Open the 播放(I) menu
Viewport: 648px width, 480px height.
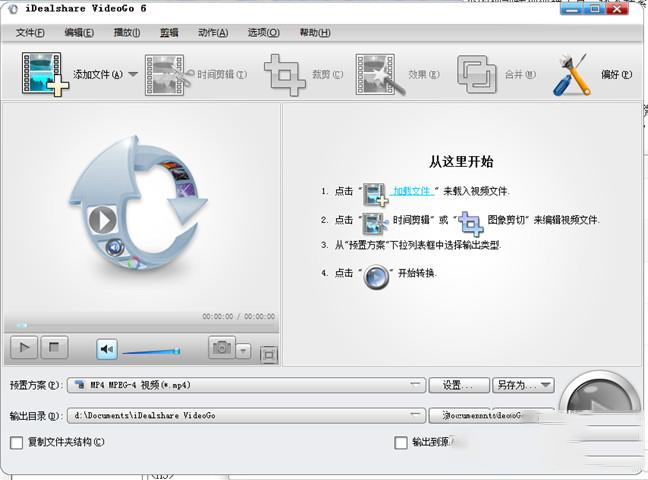pyautogui.click(x=127, y=33)
